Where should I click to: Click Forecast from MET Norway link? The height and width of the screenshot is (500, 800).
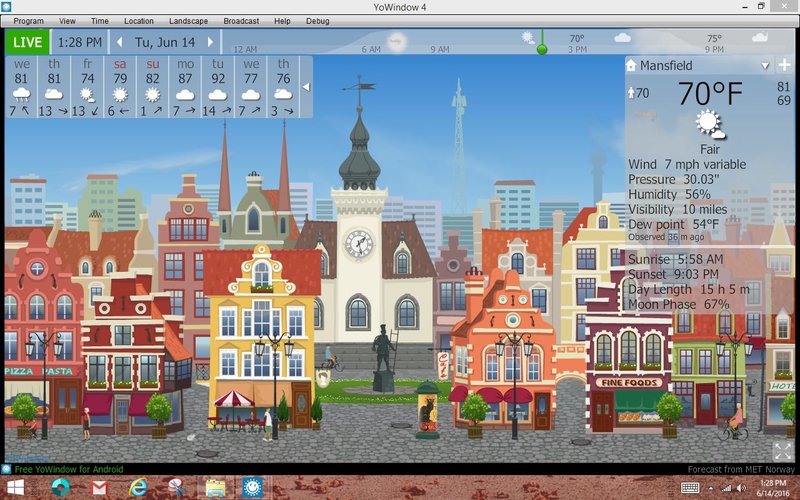pos(741,469)
